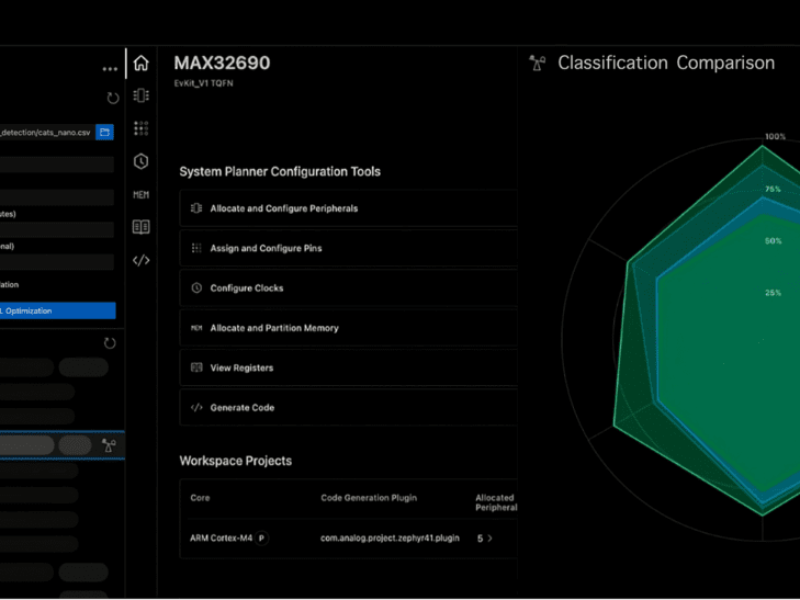Open the clock configuration icon in the sidebar

(140, 161)
